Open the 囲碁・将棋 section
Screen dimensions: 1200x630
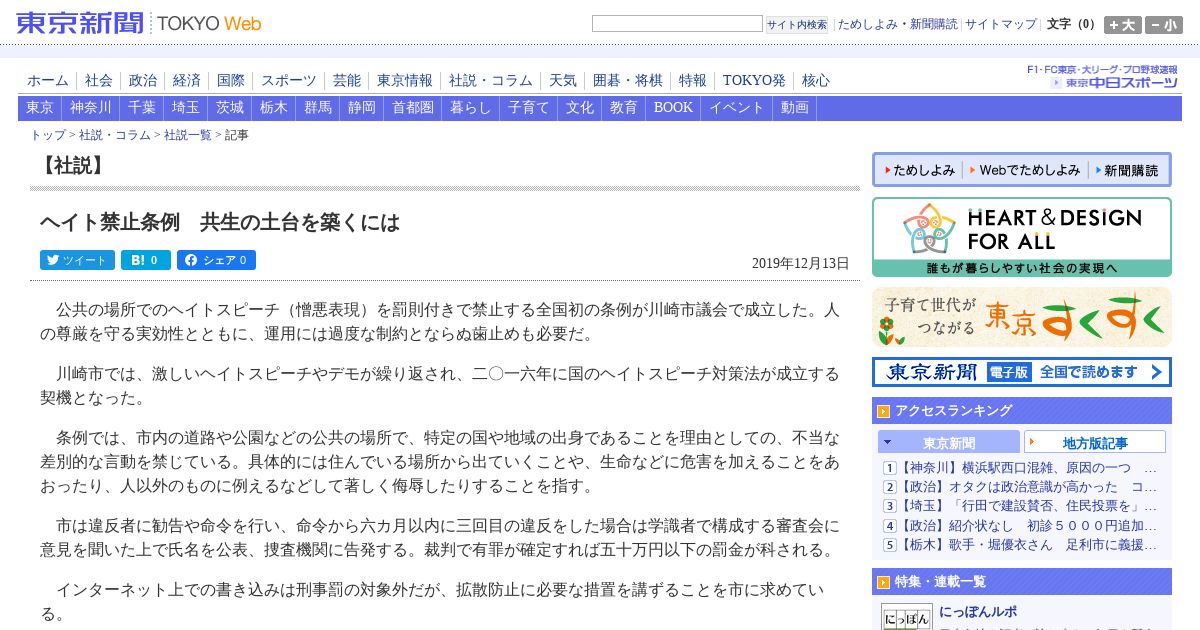pyautogui.click(x=628, y=80)
